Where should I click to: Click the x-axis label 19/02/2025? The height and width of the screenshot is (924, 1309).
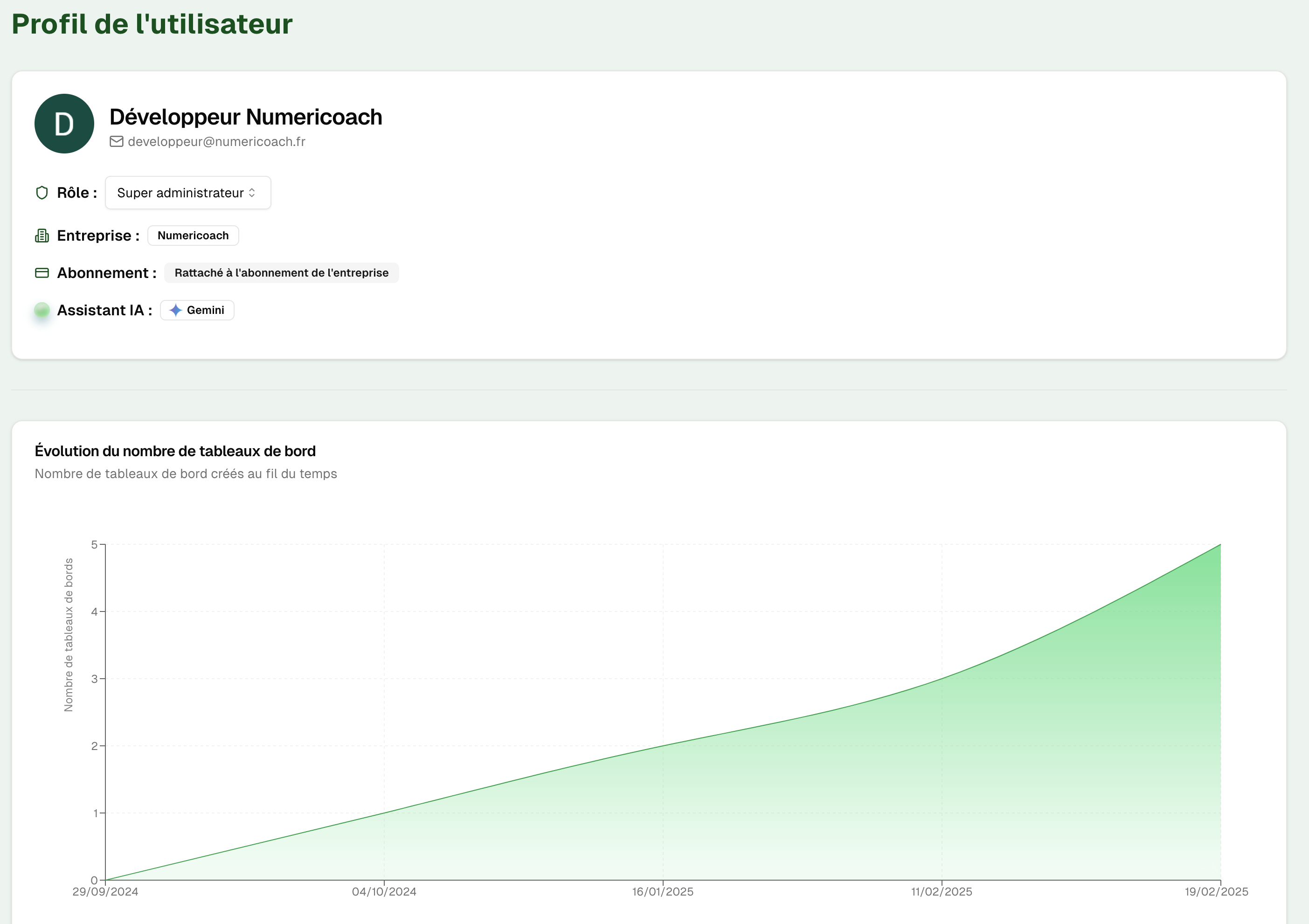[x=1217, y=891]
